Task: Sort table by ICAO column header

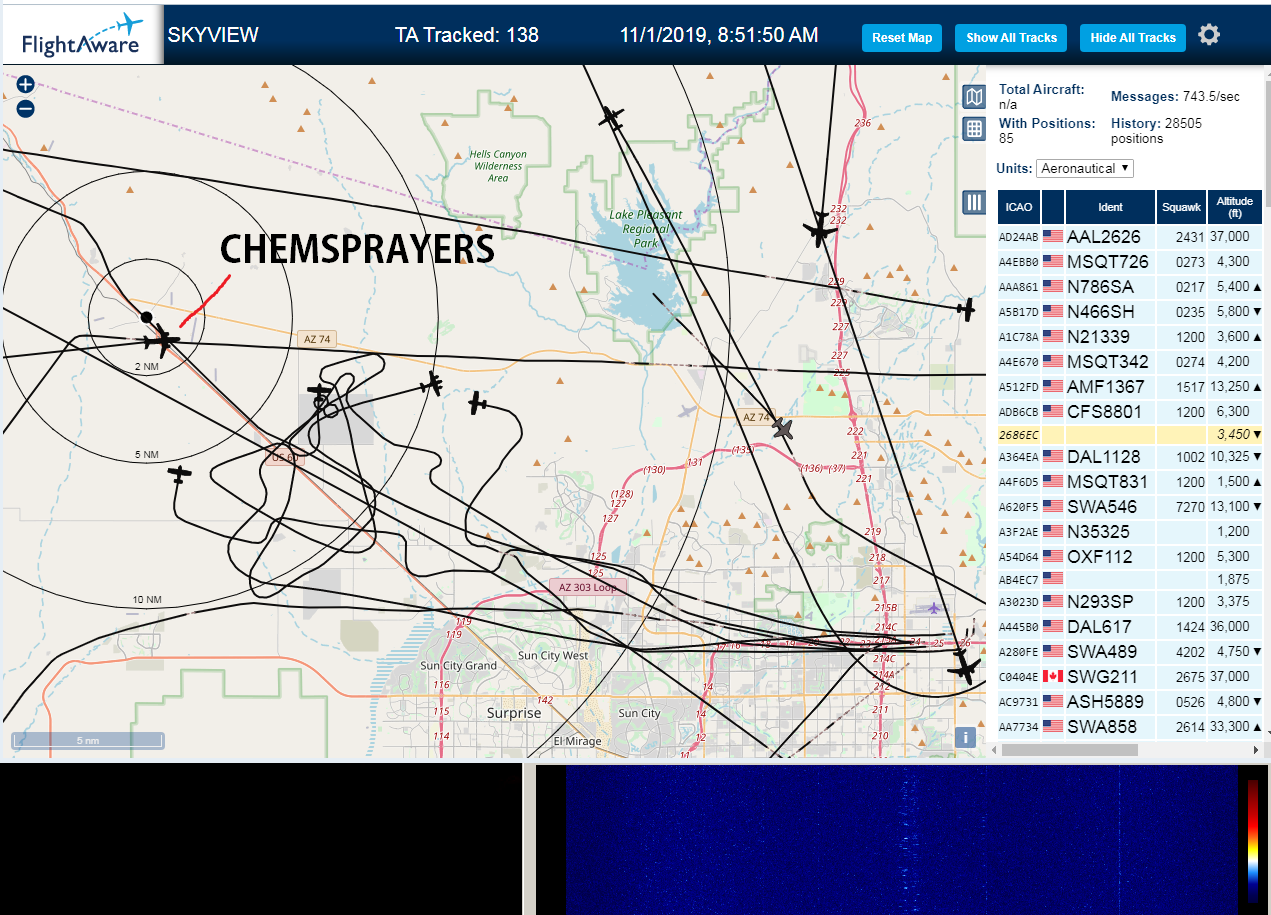Action: [x=1019, y=207]
